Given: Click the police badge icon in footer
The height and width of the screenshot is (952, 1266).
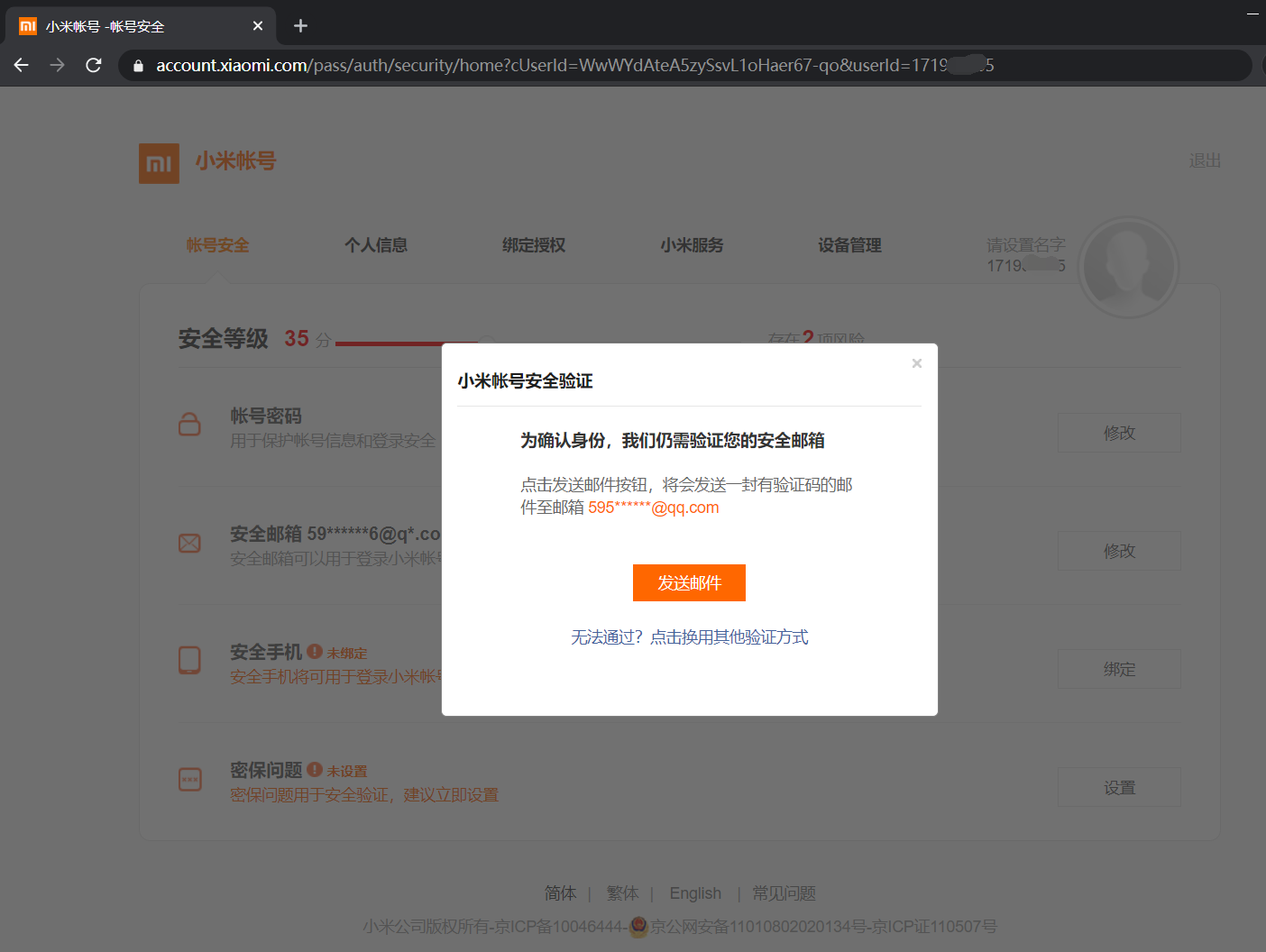Looking at the screenshot, I should 638,927.
